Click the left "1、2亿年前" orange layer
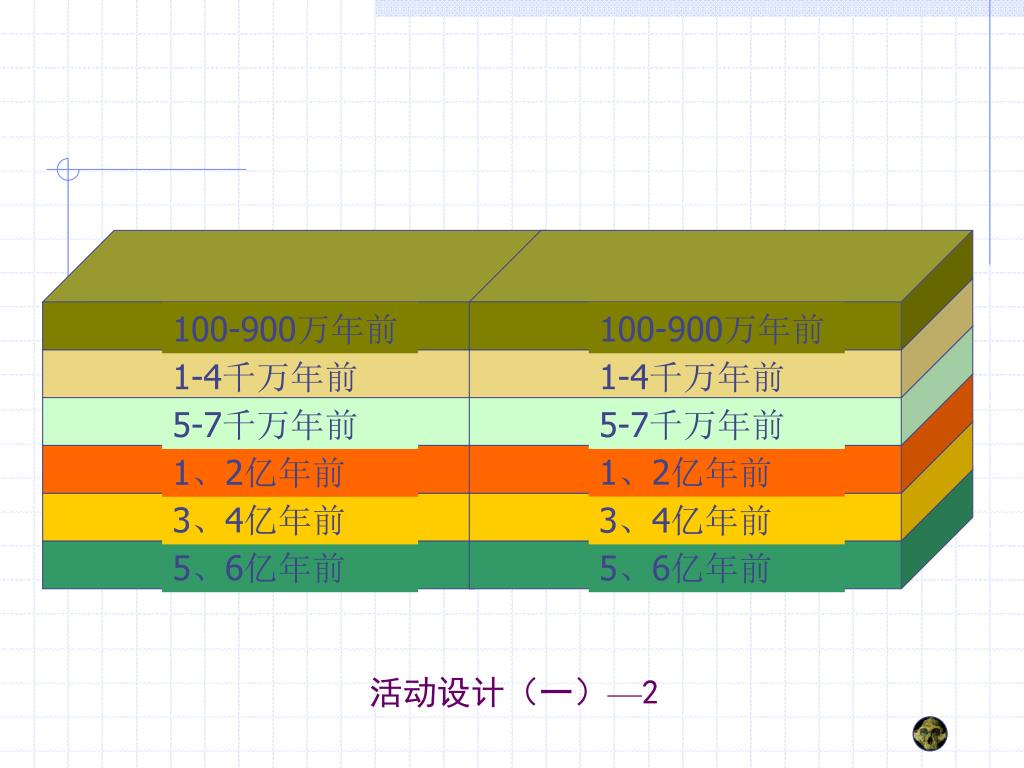The width and height of the screenshot is (1024, 768). tap(256, 470)
